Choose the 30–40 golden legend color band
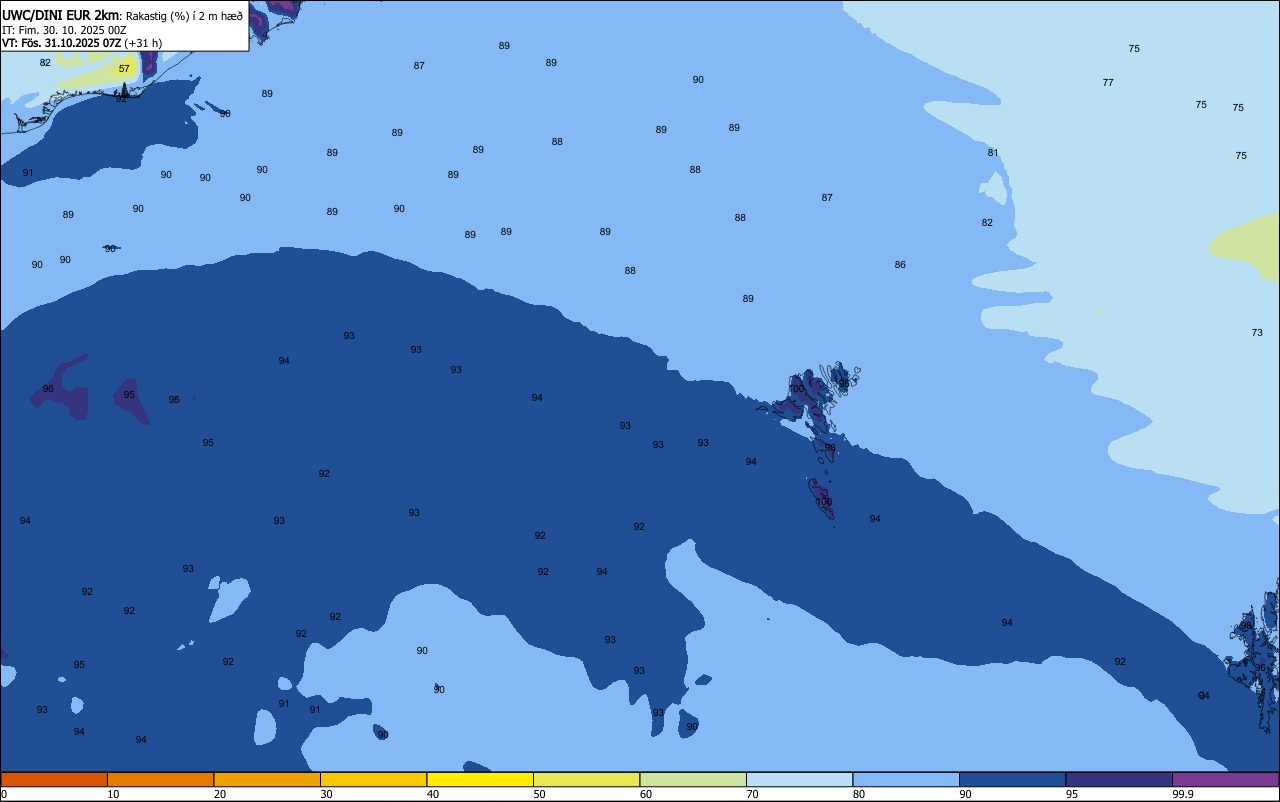 [373, 779]
